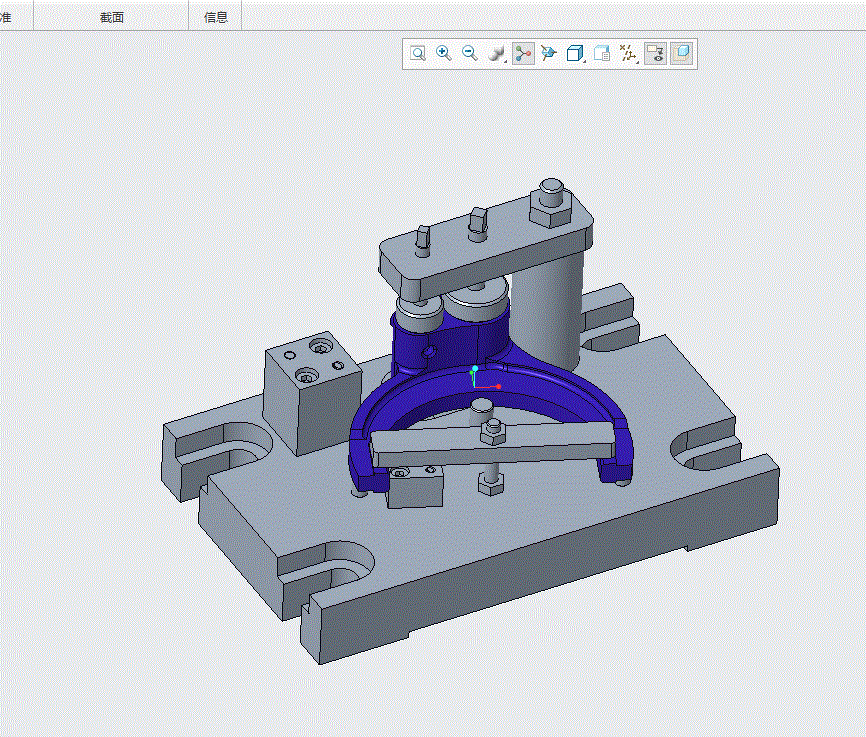
Task: Expand the display style dropdown arrow
Action: click(x=506, y=62)
